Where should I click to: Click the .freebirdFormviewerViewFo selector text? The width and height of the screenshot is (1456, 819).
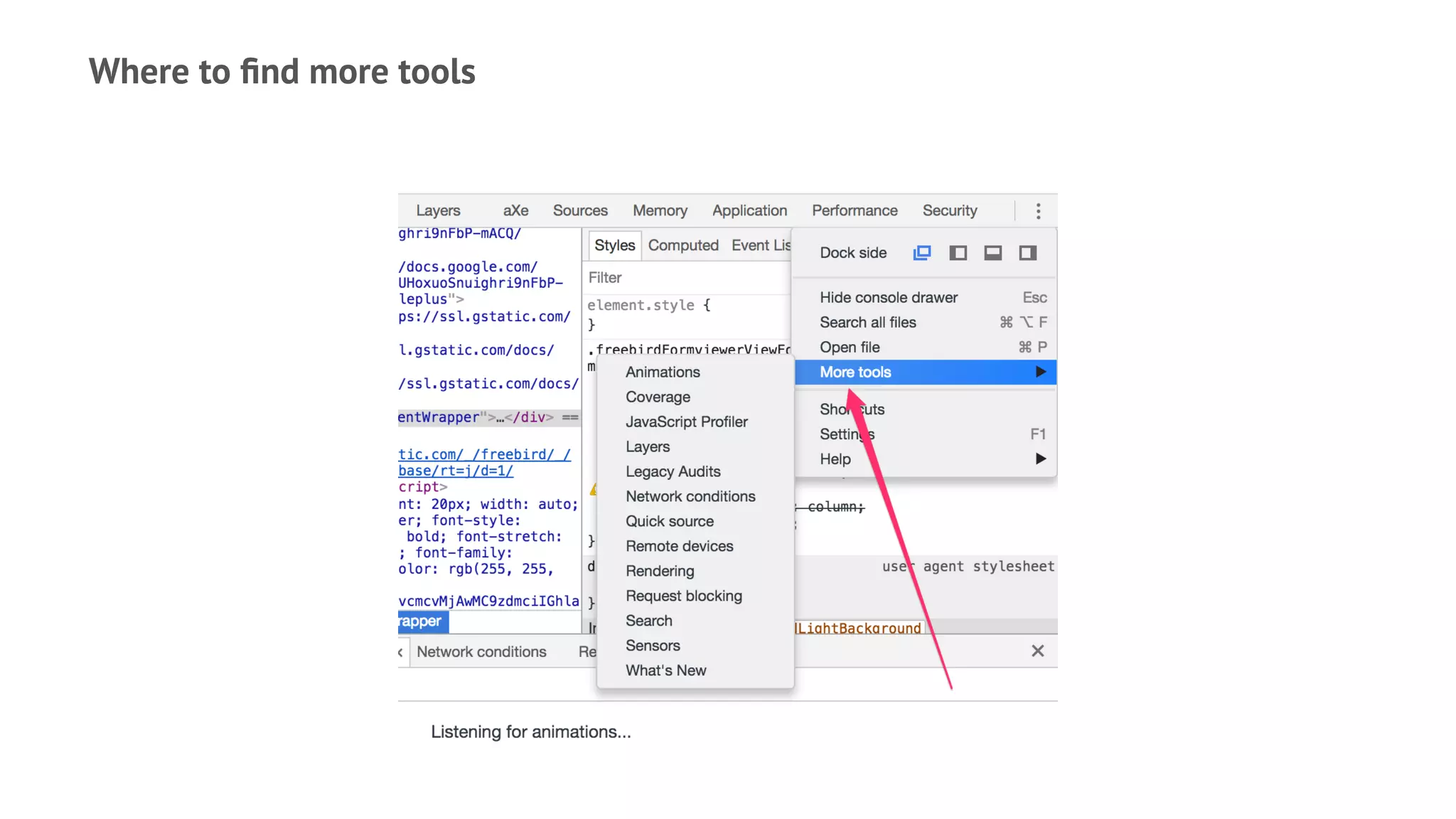coord(689,349)
